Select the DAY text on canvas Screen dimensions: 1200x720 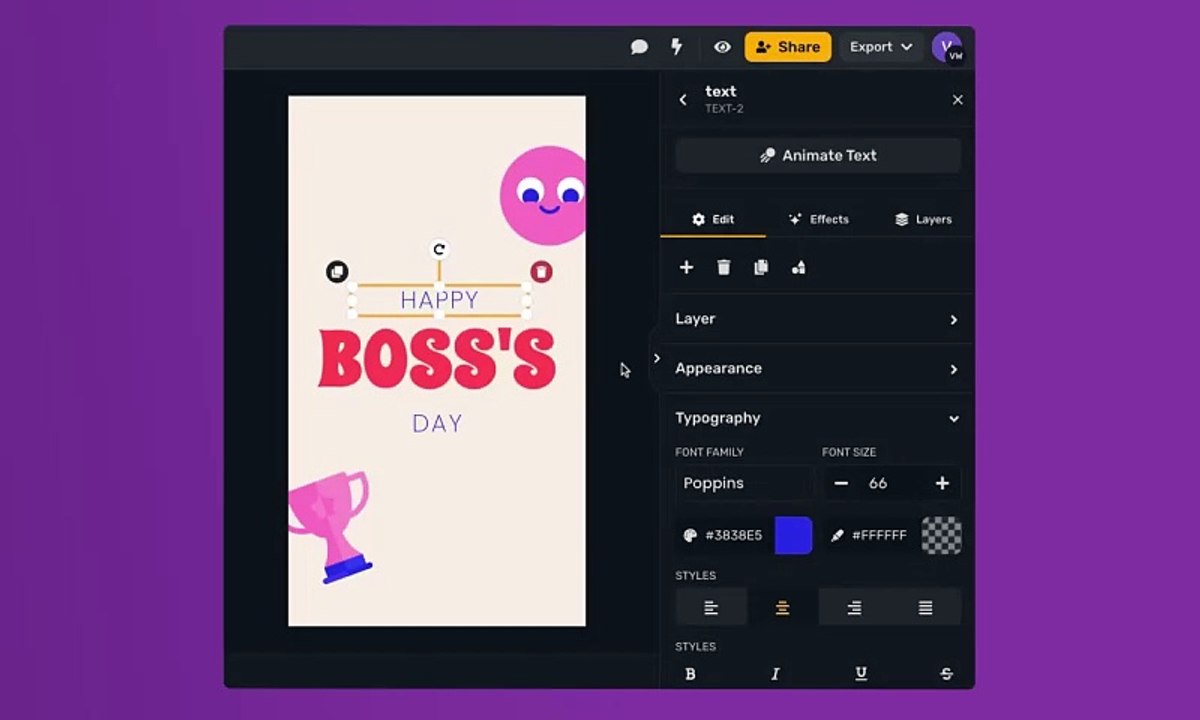437,423
